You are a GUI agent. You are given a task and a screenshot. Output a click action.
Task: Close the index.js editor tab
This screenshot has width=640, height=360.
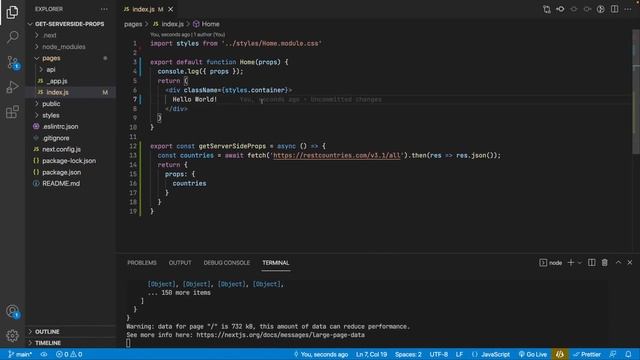(171, 9)
